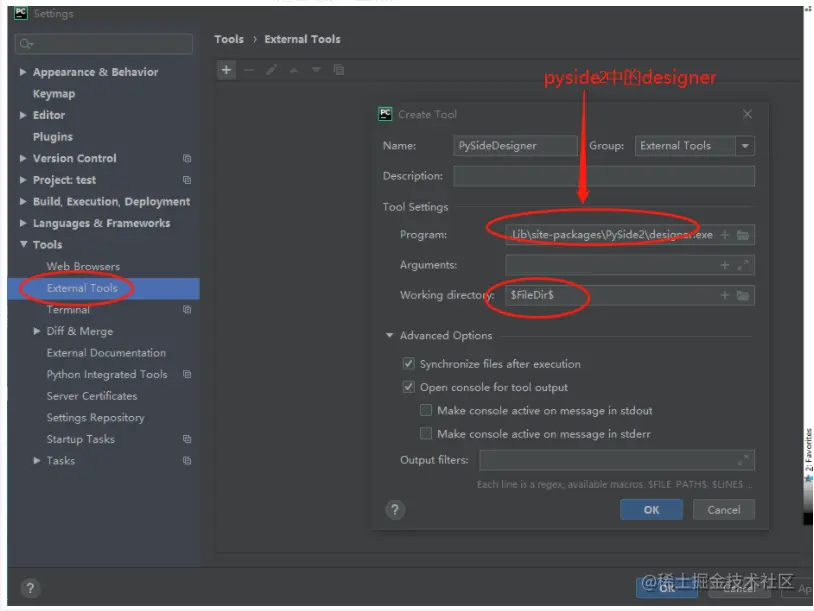Click the settings search box
The height and width of the screenshot is (611, 814).
[x=104, y=44]
